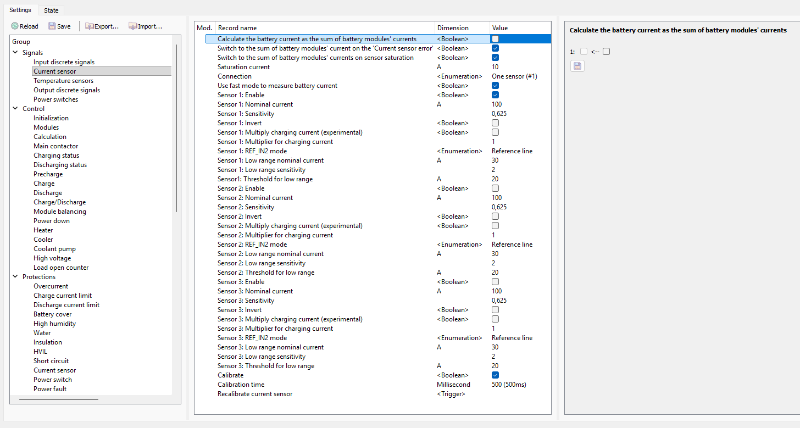Viewport: 800px width, 428px height.
Task: Open 'HVIL' protection settings
Action: pos(40,351)
